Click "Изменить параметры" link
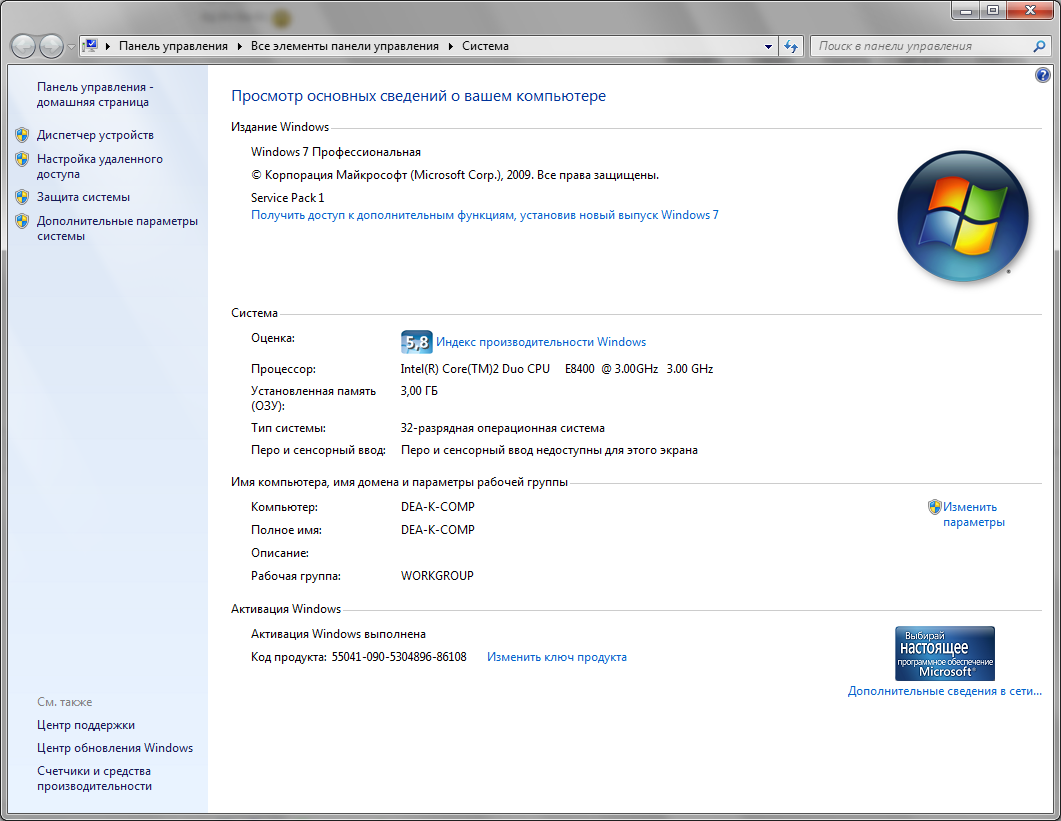The image size is (1061, 821). pyautogui.click(x=972, y=514)
